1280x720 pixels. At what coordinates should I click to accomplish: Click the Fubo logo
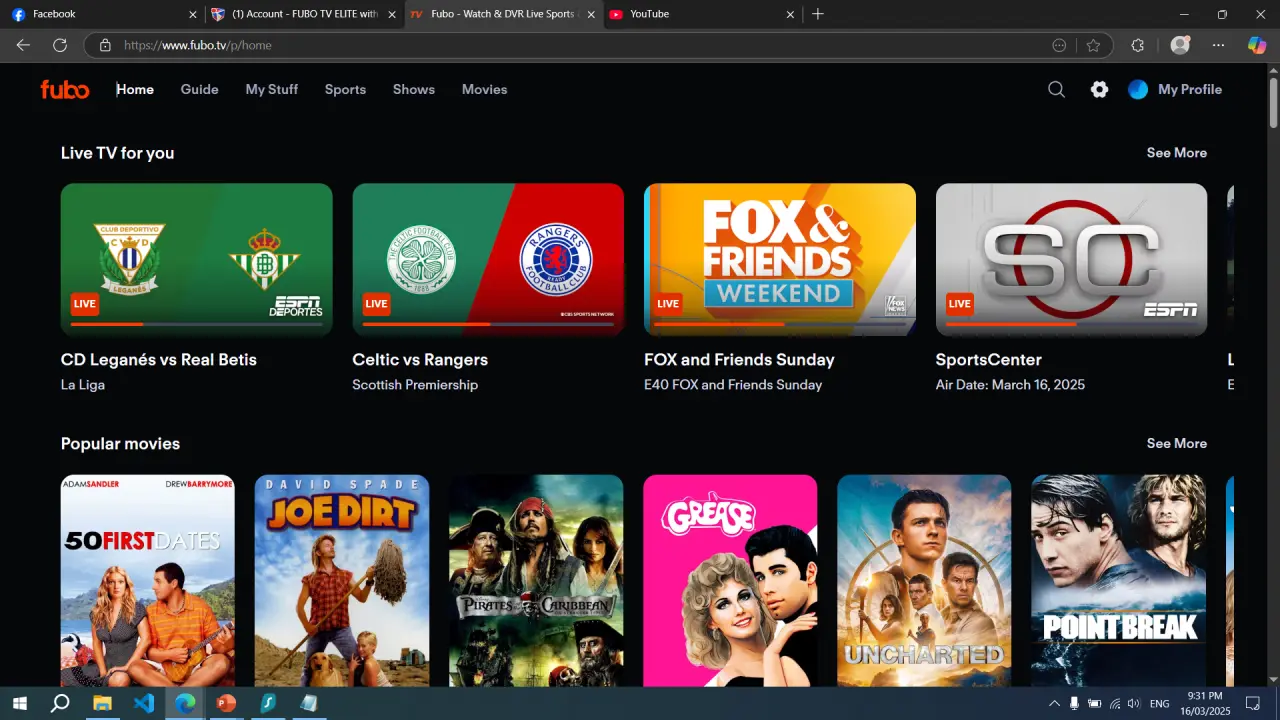pyautogui.click(x=65, y=90)
